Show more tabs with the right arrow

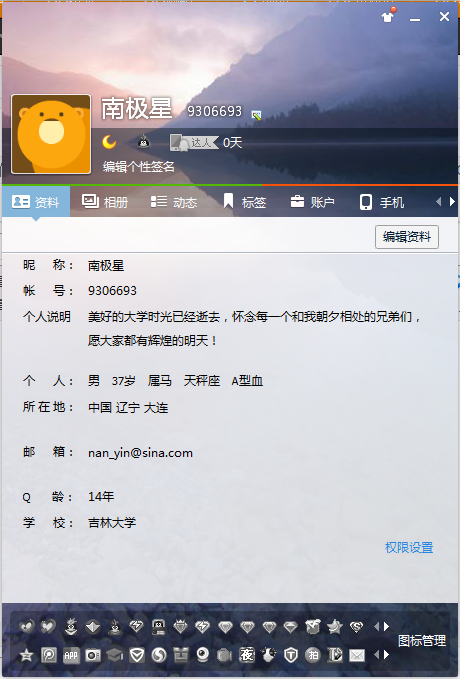coord(452,201)
